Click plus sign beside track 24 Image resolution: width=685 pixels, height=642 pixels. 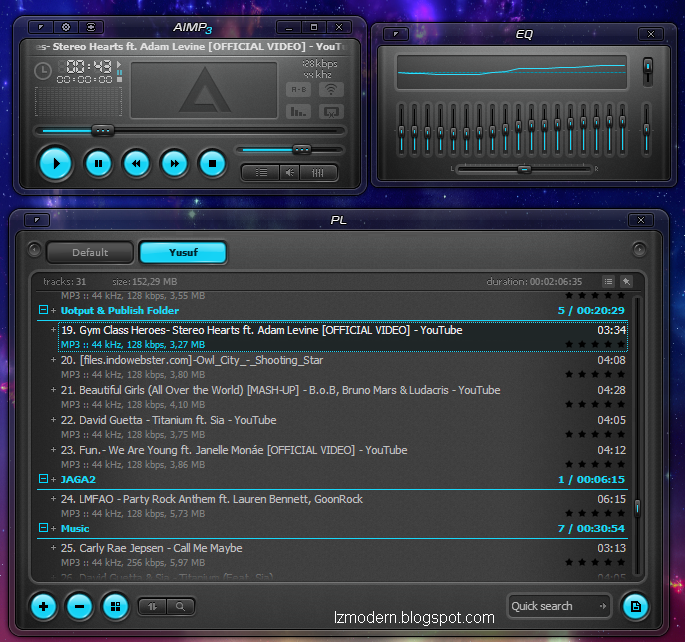point(53,499)
